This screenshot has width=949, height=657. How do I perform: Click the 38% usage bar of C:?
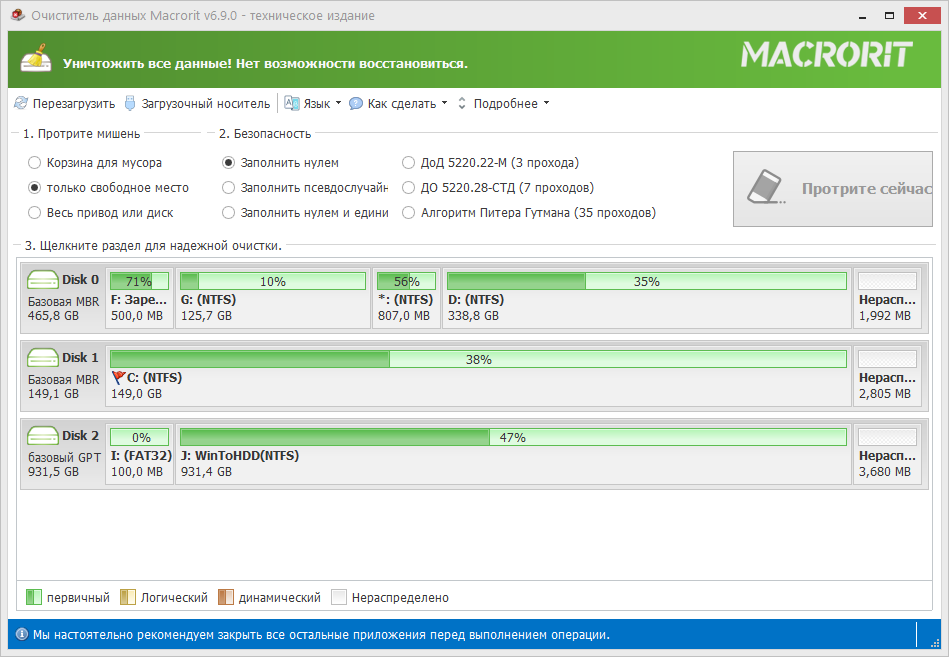(x=478, y=359)
